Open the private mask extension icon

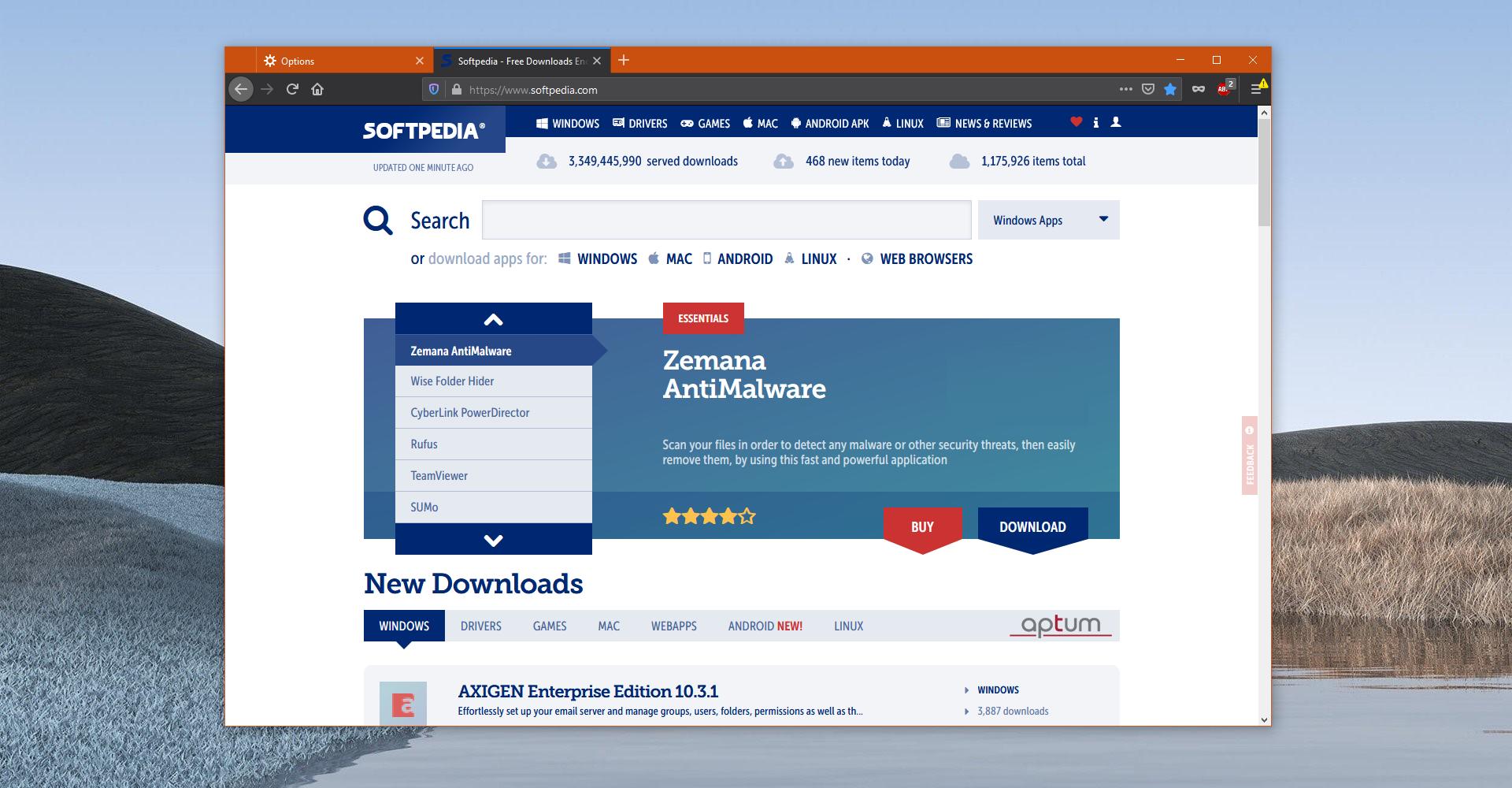1199,89
